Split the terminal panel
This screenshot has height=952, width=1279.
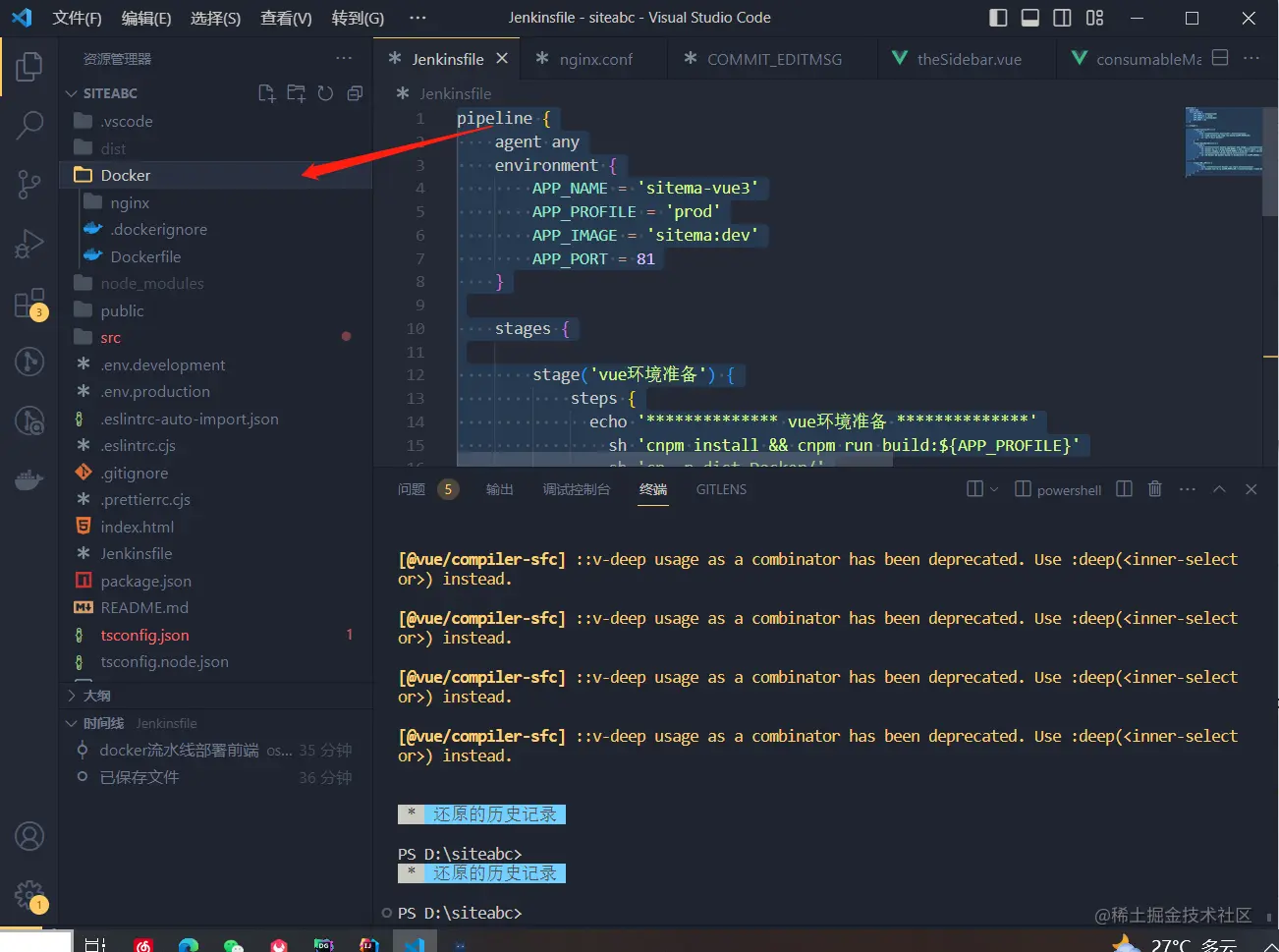point(1125,489)
